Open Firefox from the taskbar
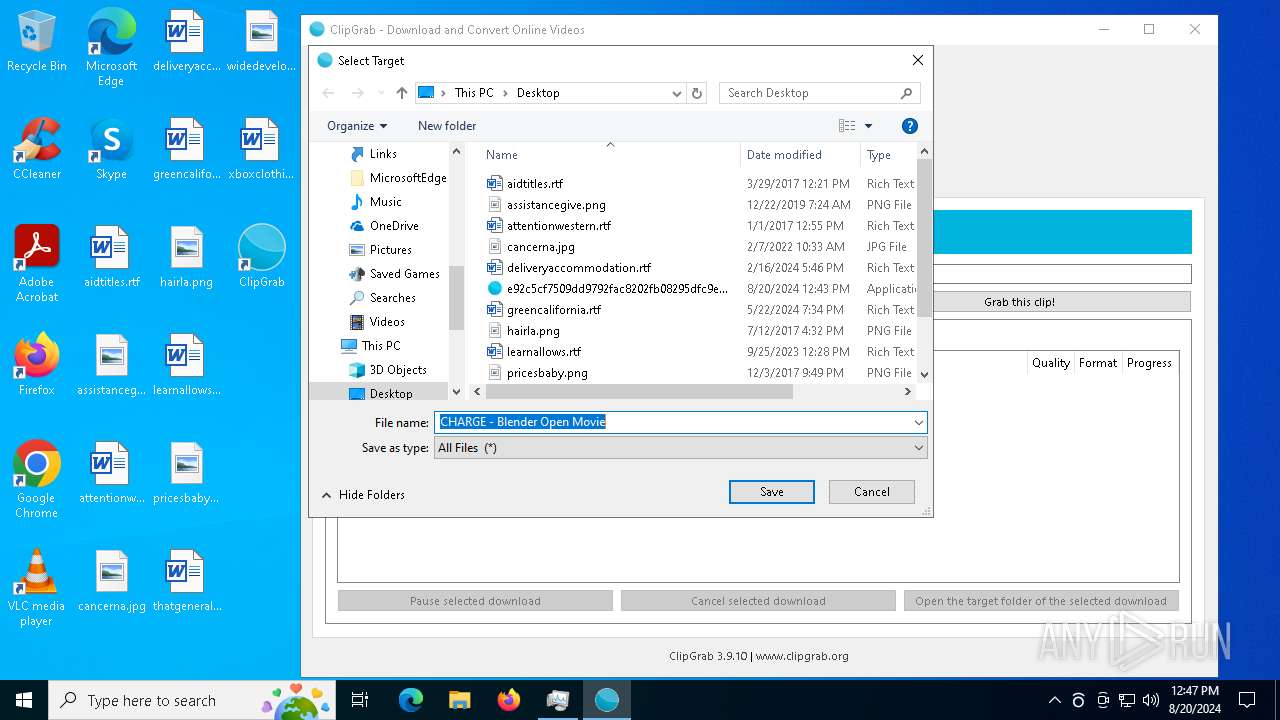Image resolution: width=1280 pixels, height=720 pixels. click(508, 700)
